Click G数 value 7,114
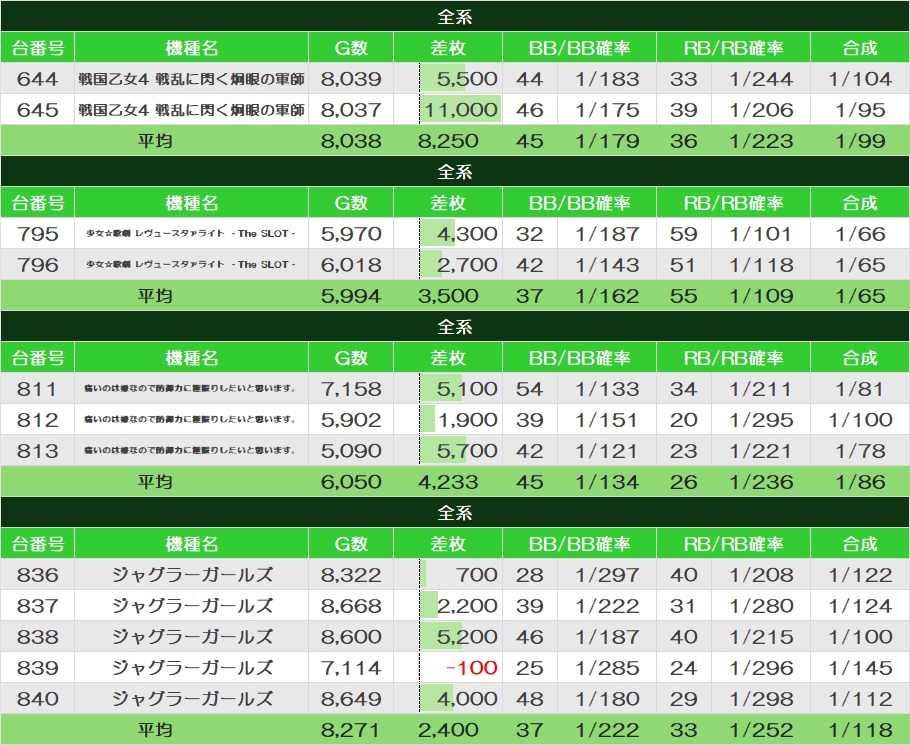The image size is (910, 745). click(x=351, y=668)
